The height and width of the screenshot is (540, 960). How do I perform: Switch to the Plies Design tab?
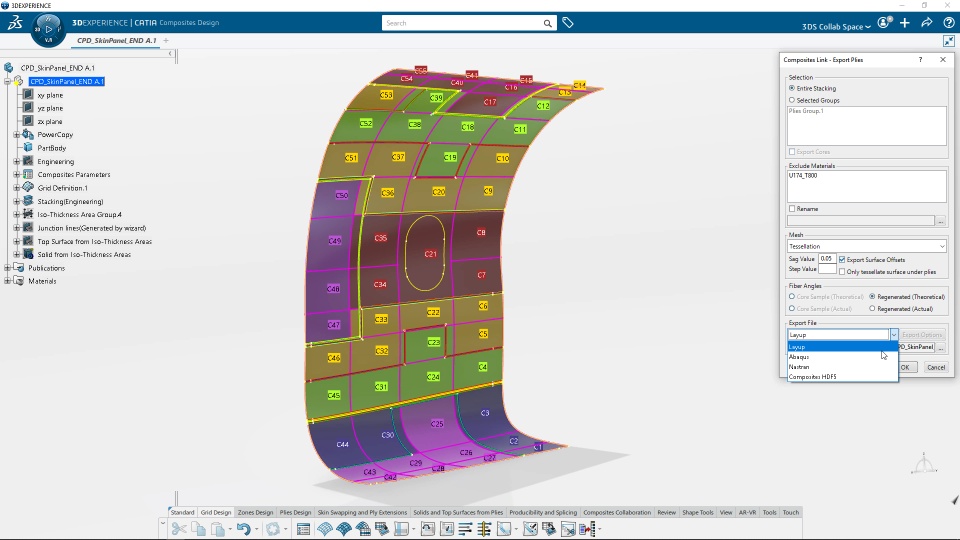(295, 512)
